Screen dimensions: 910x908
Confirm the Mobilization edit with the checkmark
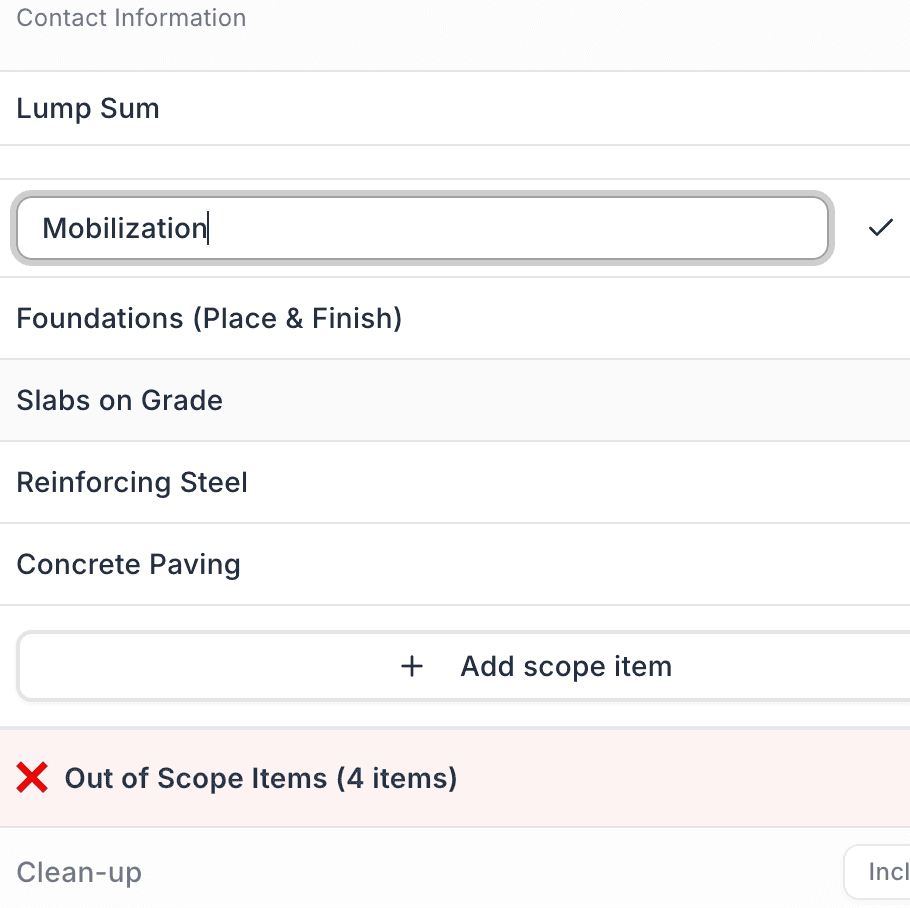880,228
